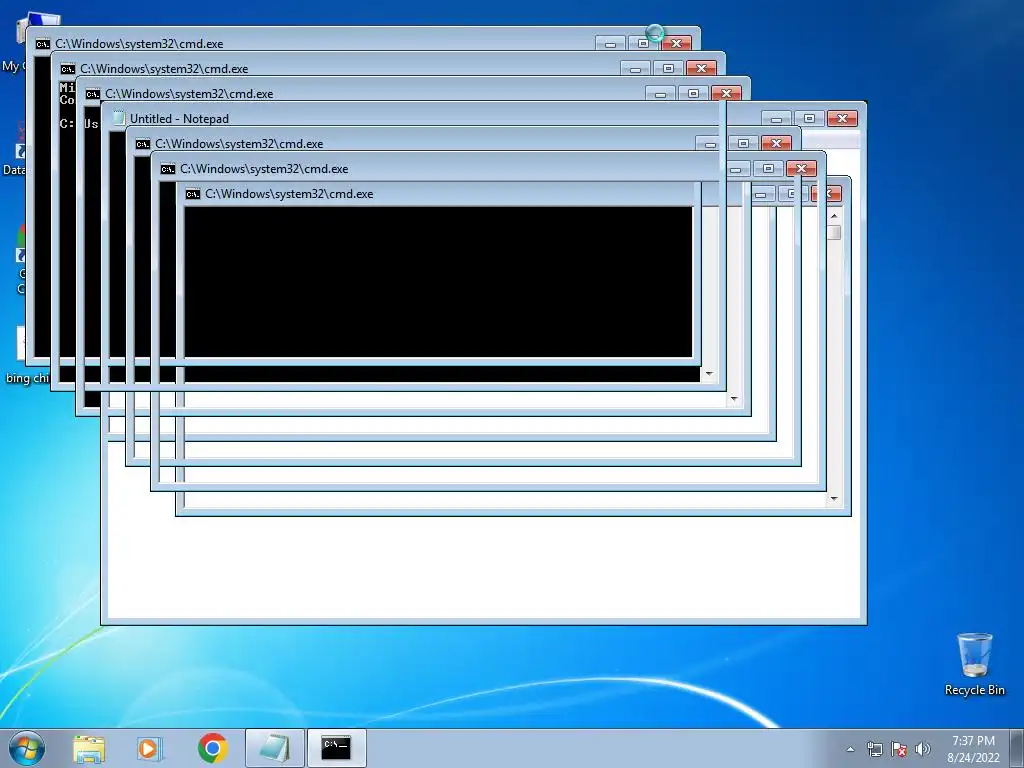Click inside black console of frontmost cmd window
Screen dimensions: 1024x768
pyautogui.click(x=438, y=282)
